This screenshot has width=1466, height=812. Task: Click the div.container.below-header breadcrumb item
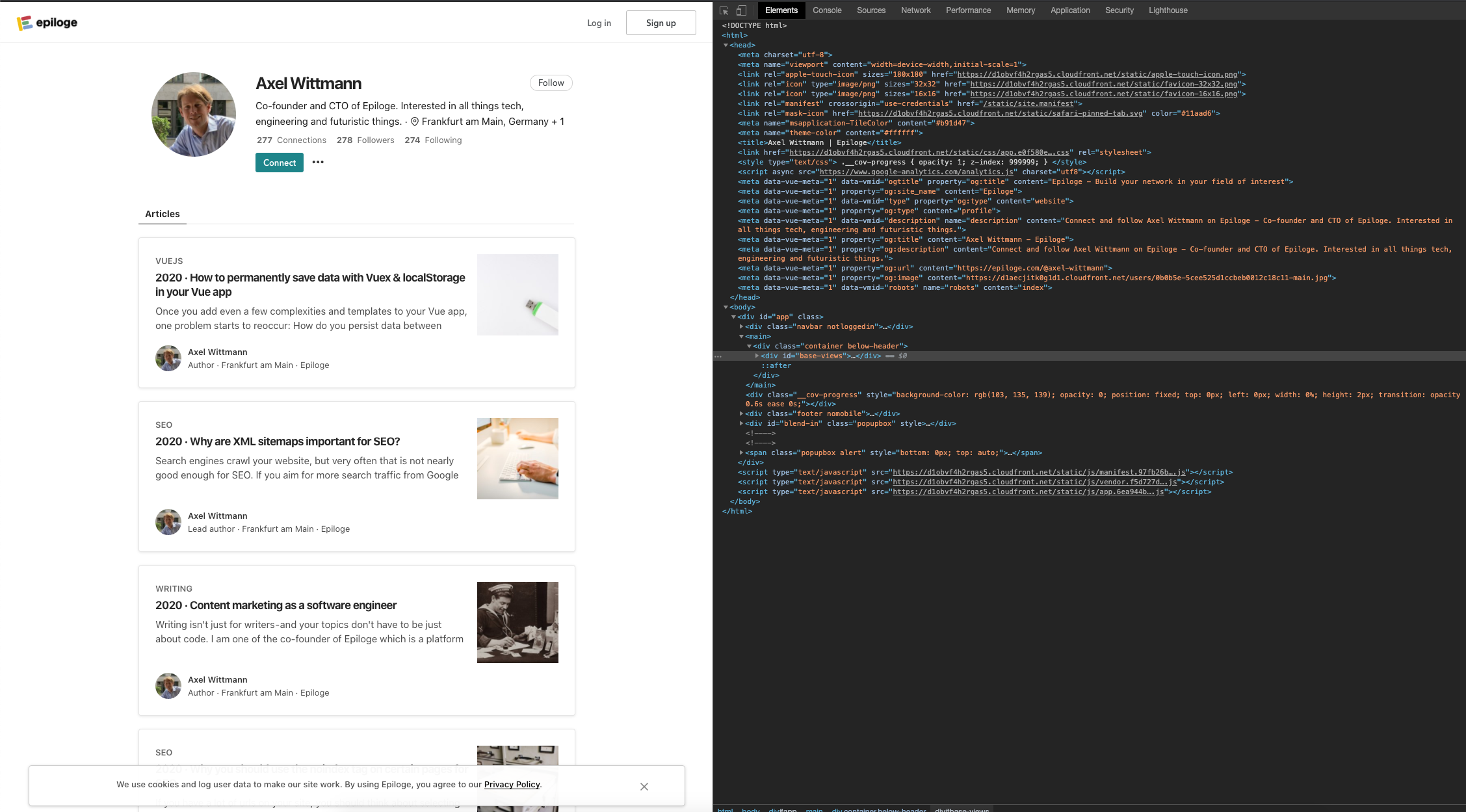[x=878, y=809]
